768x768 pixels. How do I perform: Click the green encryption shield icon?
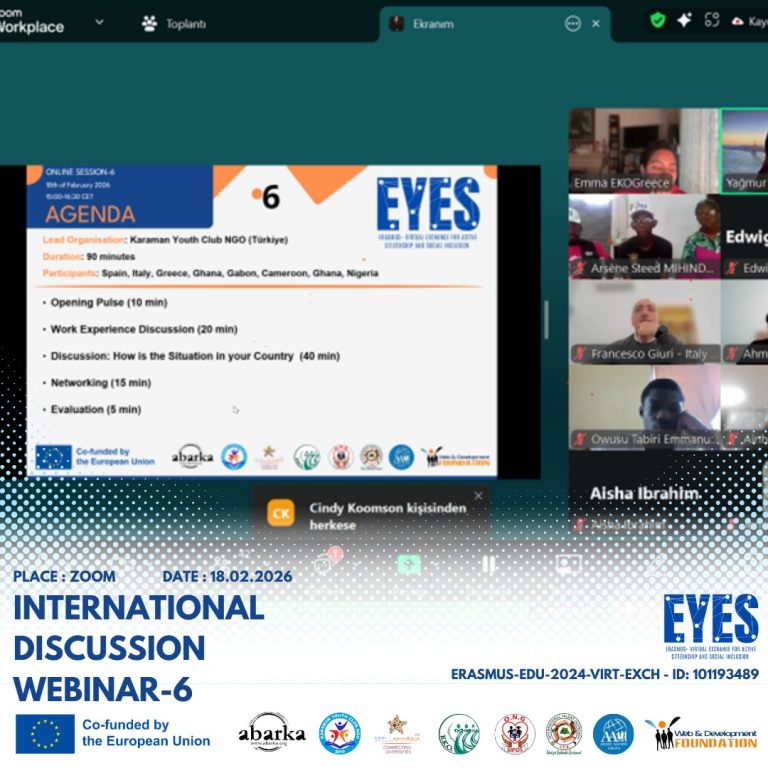(657, 20)
